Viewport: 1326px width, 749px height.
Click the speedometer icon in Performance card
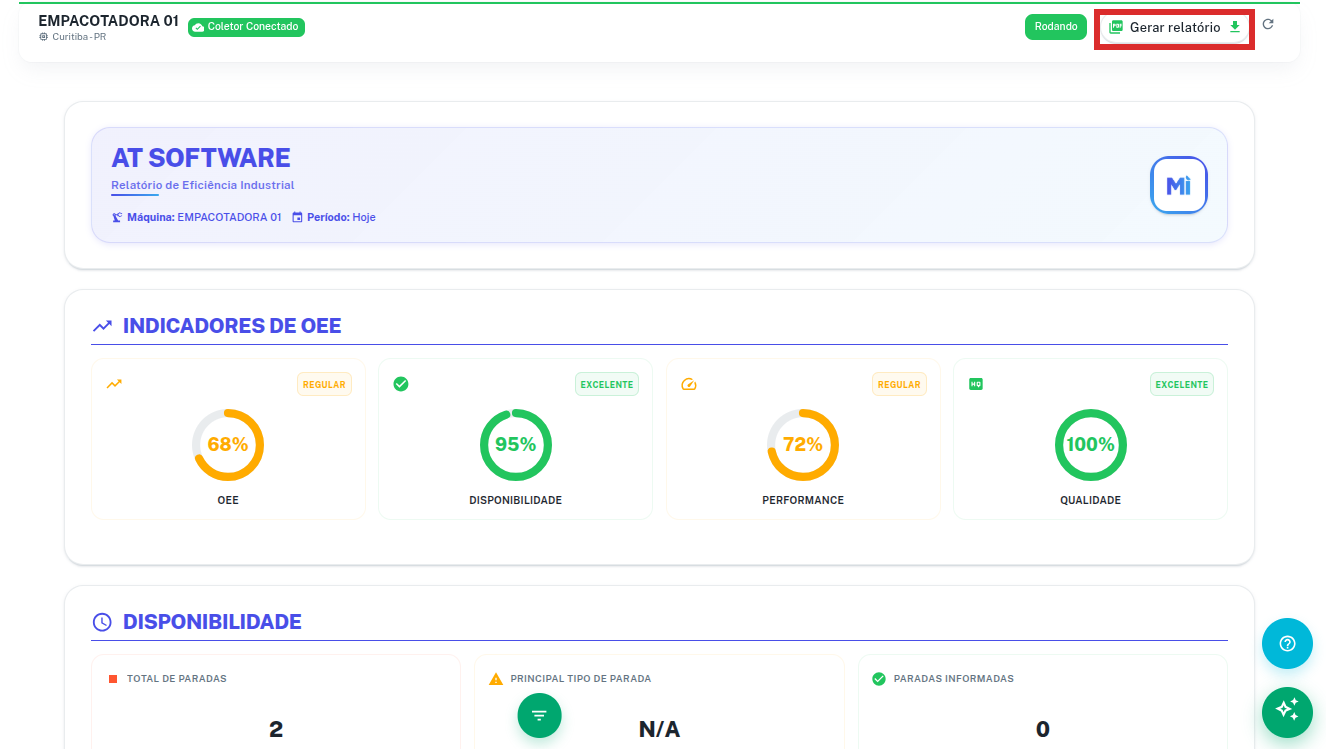tap(688, 384)
